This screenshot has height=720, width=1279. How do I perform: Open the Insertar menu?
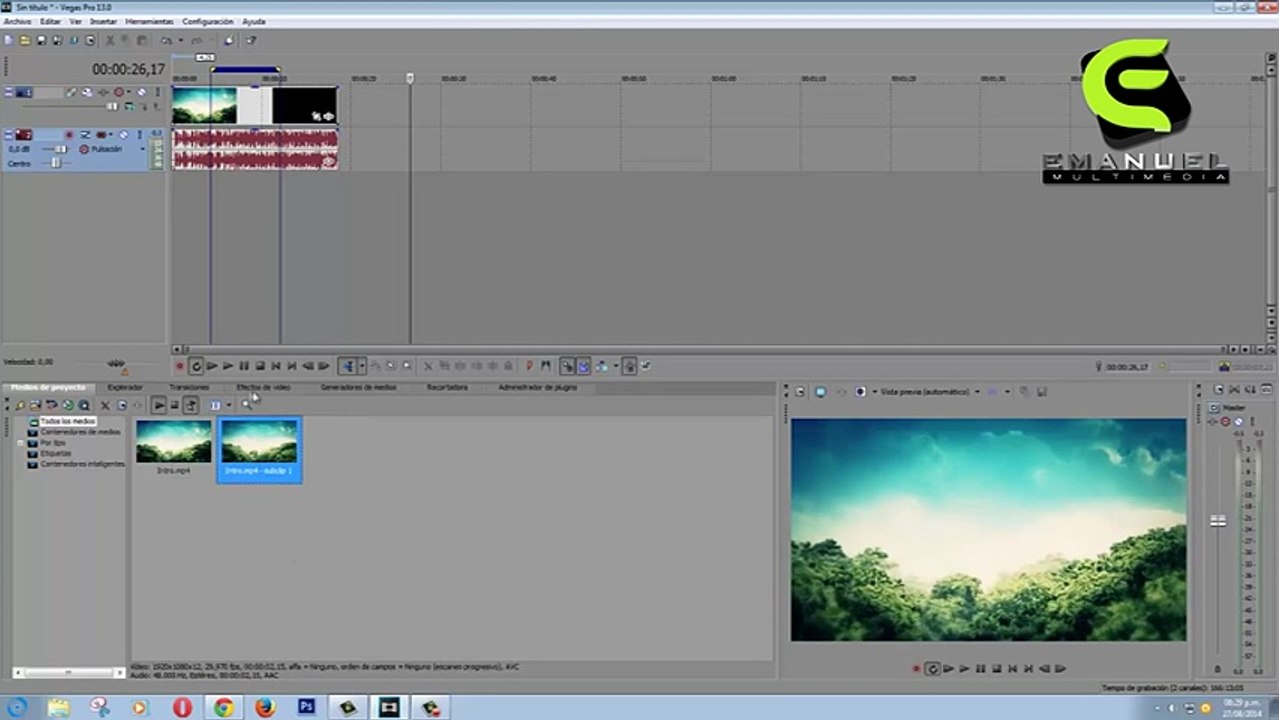[x=103, y=21]
